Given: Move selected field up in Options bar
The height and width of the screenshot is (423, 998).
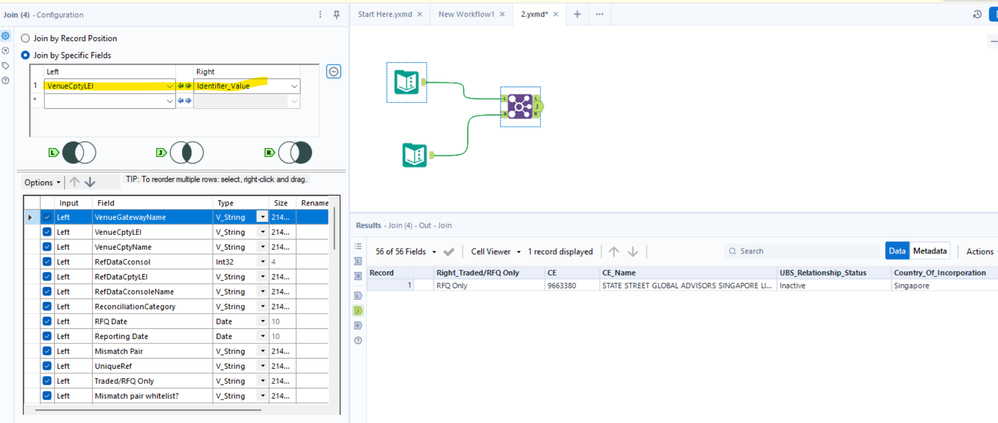Looking at the screenshot, I should click(74, 182).
